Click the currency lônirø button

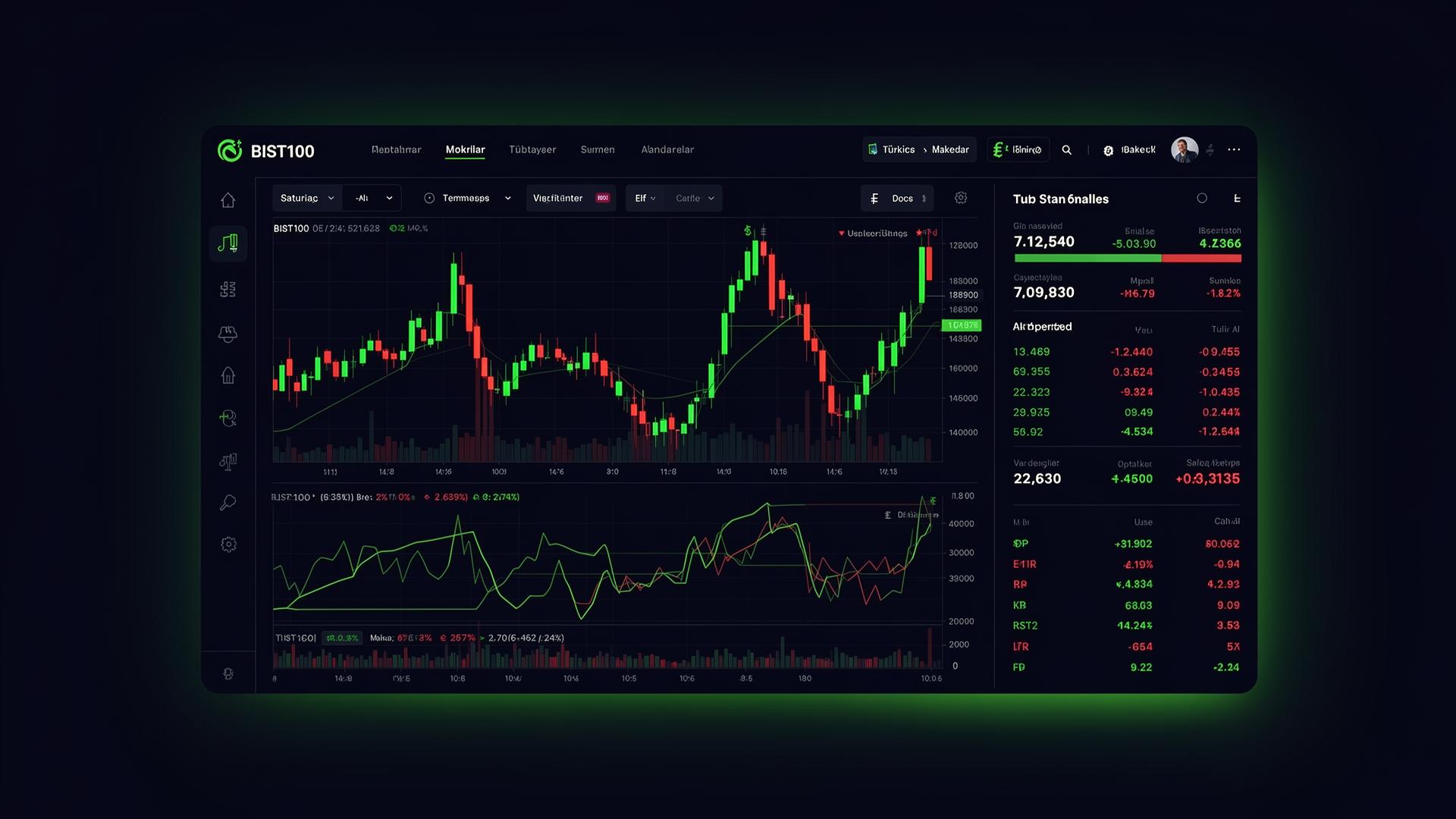click(x=1018, y=149)
